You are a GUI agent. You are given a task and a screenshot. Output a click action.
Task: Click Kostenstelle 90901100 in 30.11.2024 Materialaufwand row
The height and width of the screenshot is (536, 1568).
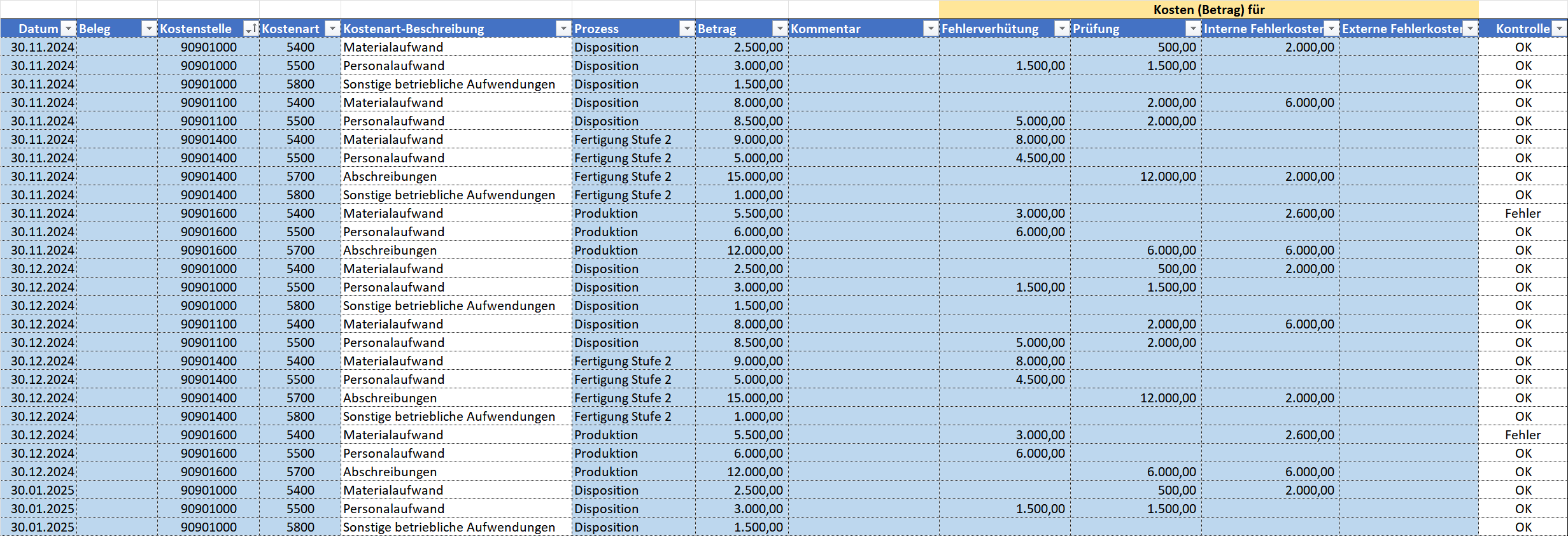click(208, 102)
